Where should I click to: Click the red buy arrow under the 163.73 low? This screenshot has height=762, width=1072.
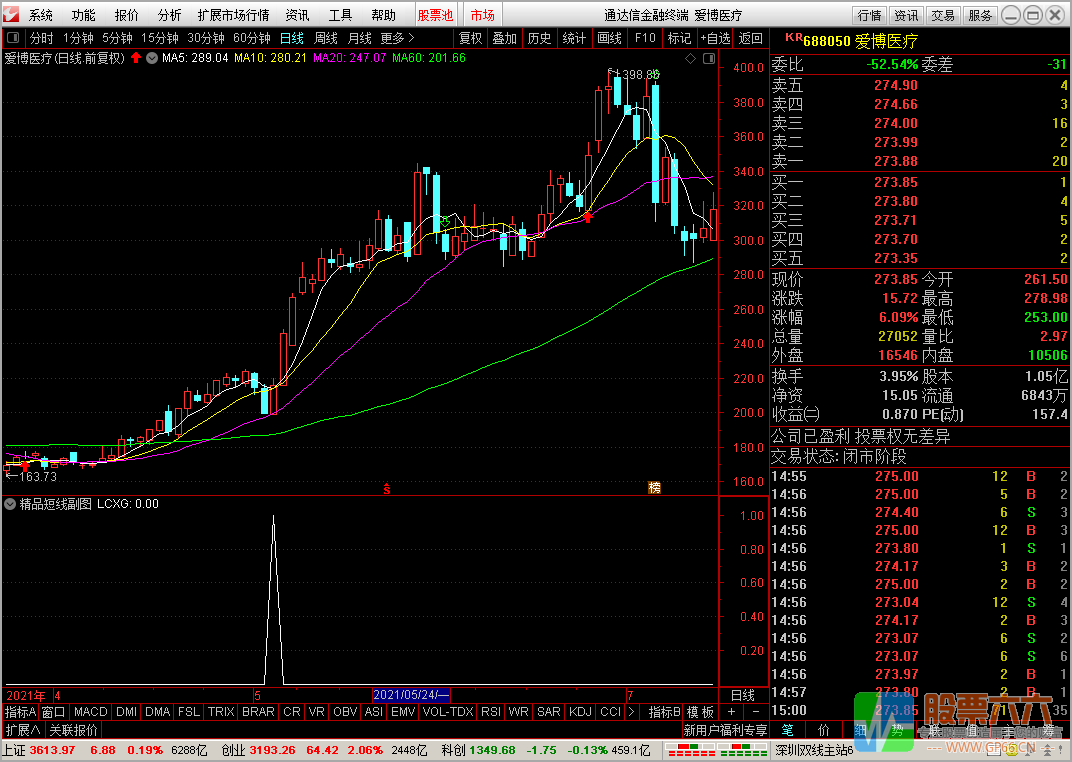coord(25,465)
